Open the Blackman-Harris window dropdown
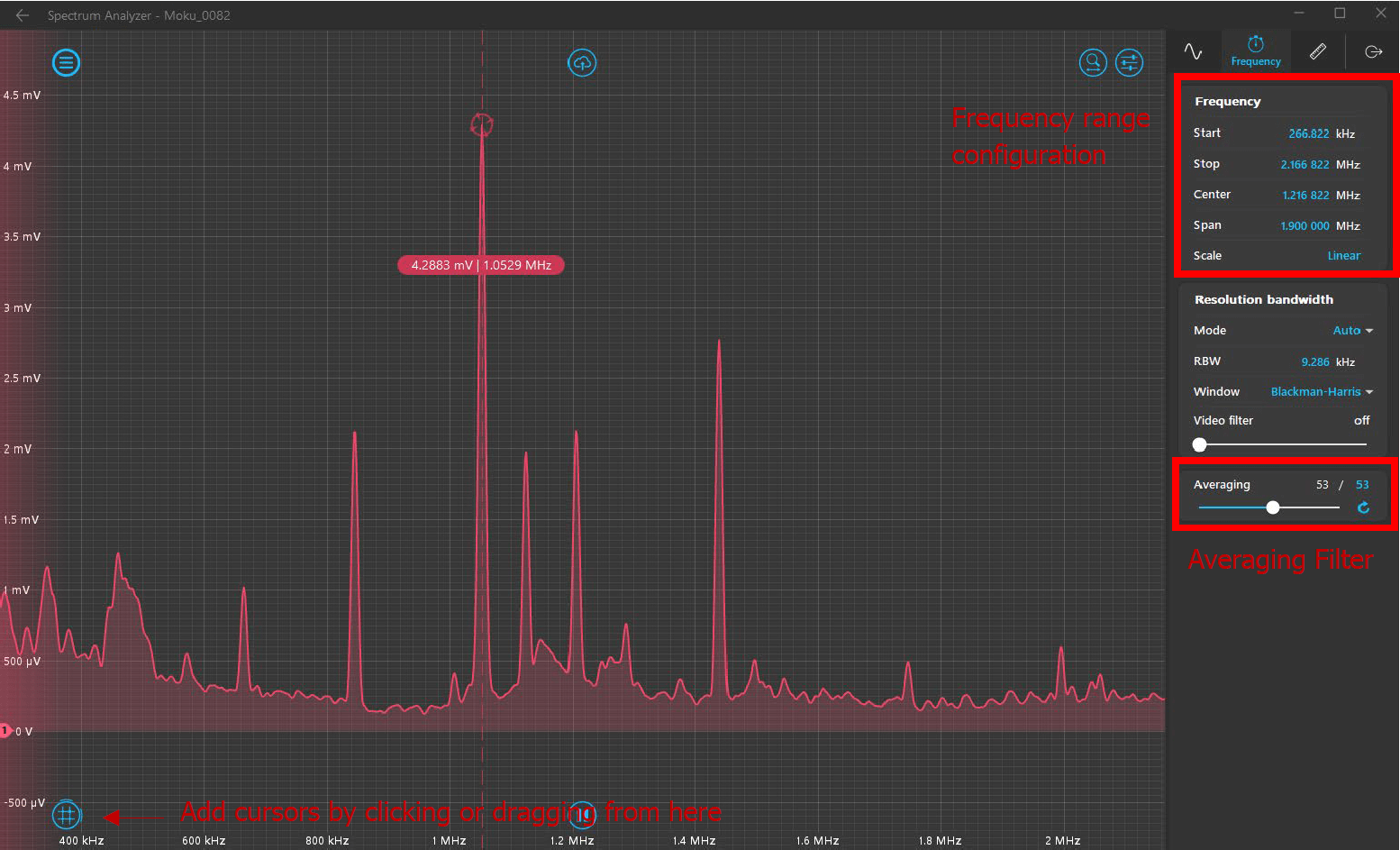Screen dimensions: 1400x850 click(x=1321, y=392)
